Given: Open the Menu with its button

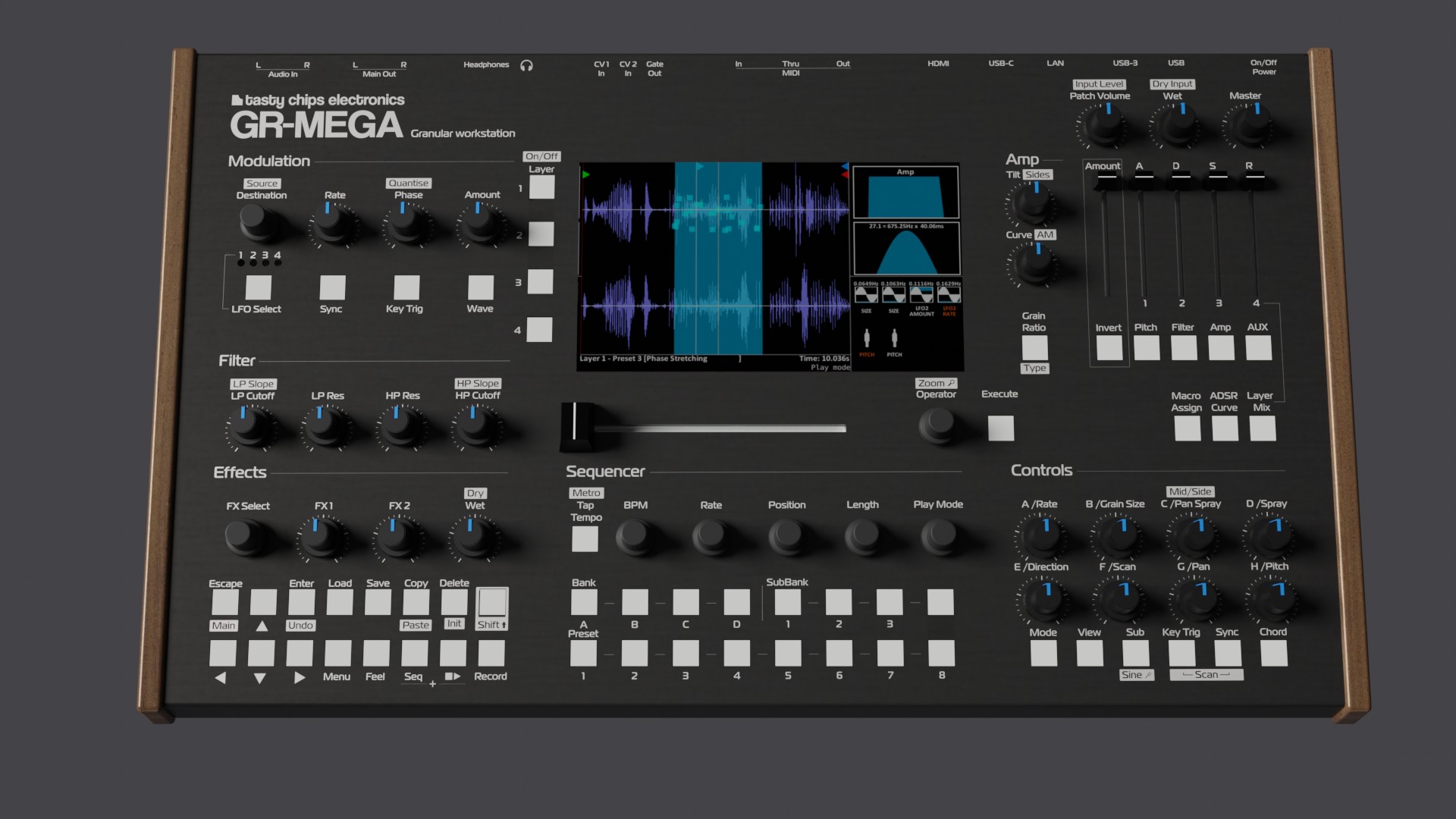Looking at the screenshot, I should [338, 653].
